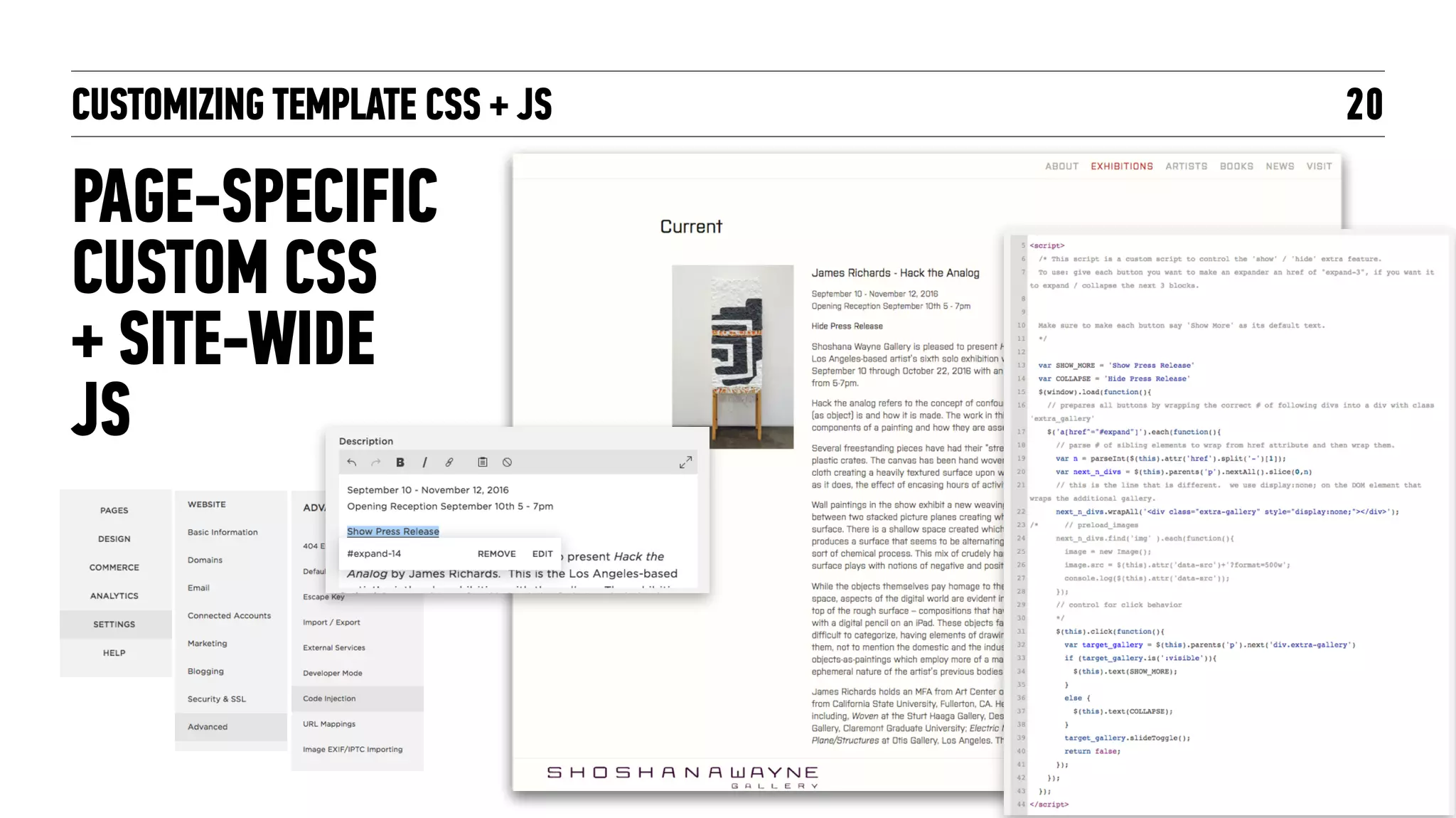This screenshot has height=818, width=1456.
Task: Click the opening <script> tag in code panel
Action: [1047, 245]
